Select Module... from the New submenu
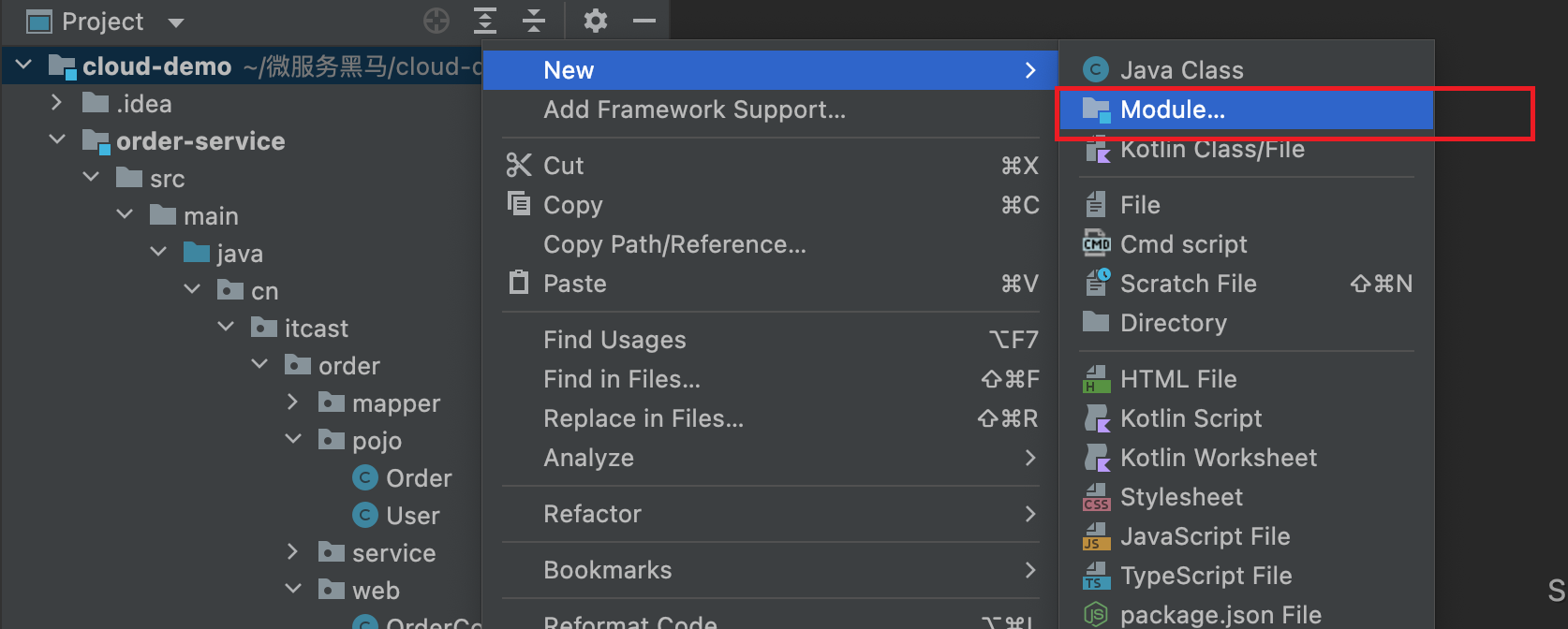The image size is (1568, 629). [x=1173, y=110]
